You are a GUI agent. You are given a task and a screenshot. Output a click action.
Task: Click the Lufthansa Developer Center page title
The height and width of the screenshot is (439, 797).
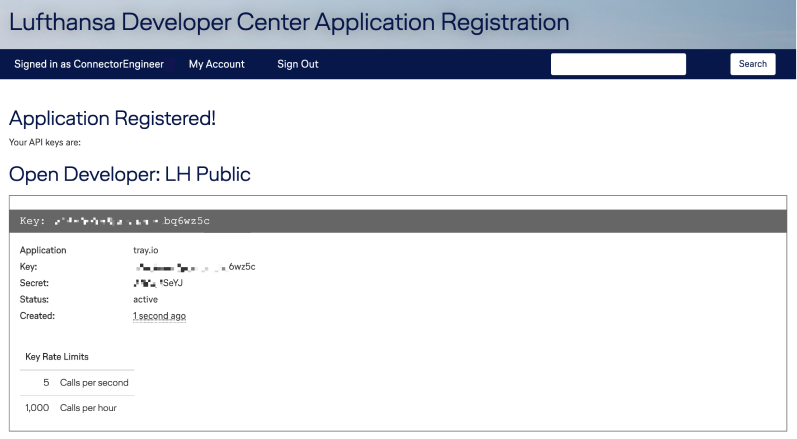click(289, 22)
